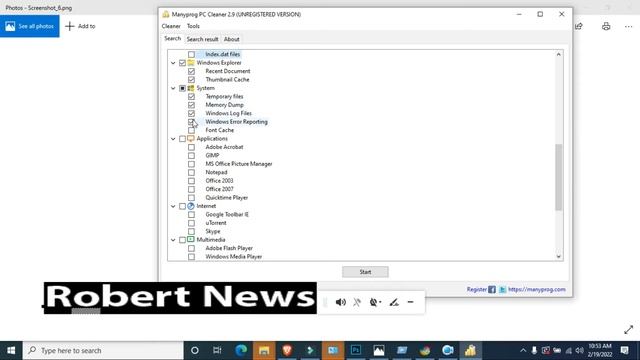640x360 pixels.
Task: Open the Action Center notification icon
Action: 624,350
